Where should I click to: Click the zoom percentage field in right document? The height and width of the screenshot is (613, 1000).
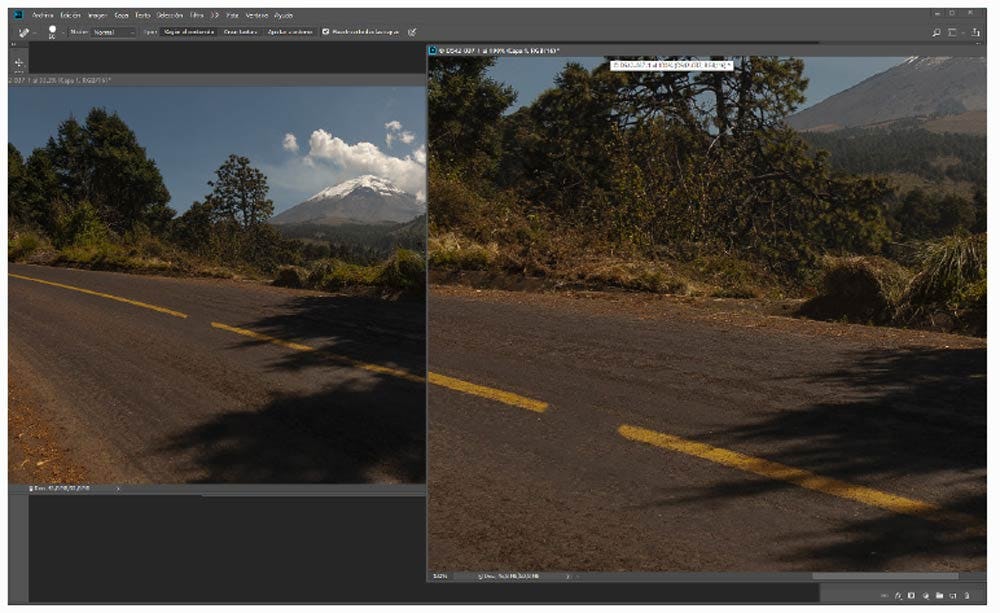[438, 576]
